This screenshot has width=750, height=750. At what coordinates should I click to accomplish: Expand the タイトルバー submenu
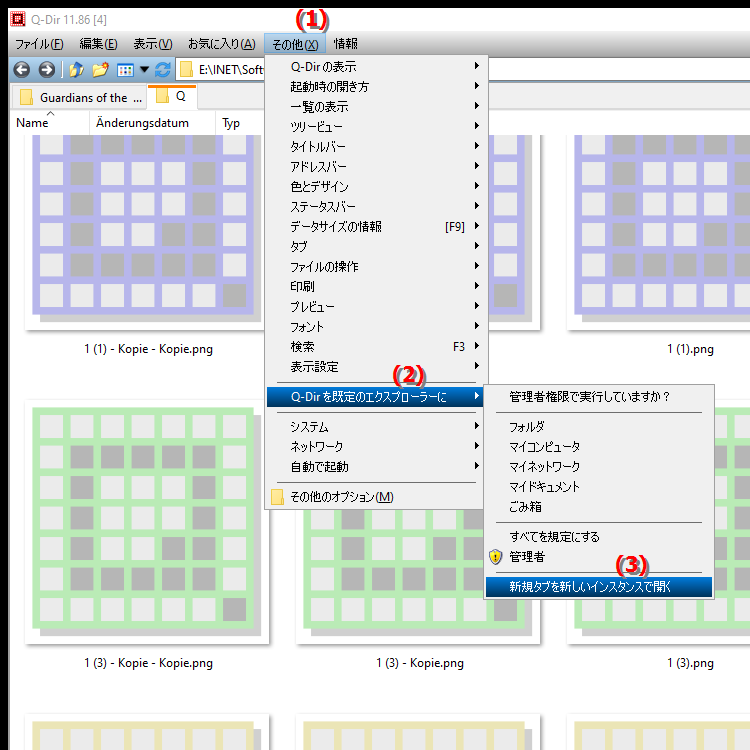pyautogui.click(x=375, y=146)
